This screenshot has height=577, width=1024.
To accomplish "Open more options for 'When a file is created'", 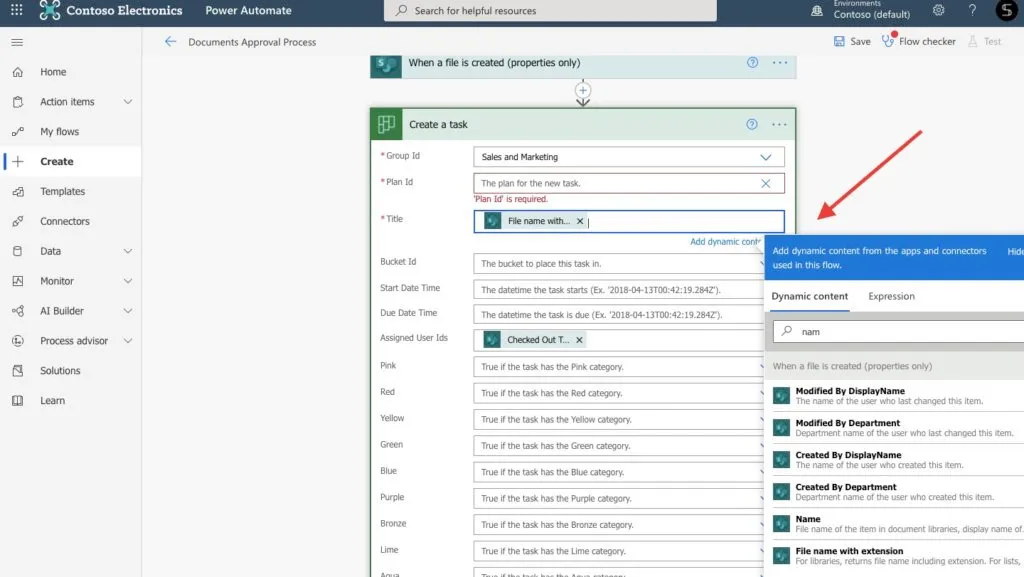I will pyautogui.click(x=780, y=63).
